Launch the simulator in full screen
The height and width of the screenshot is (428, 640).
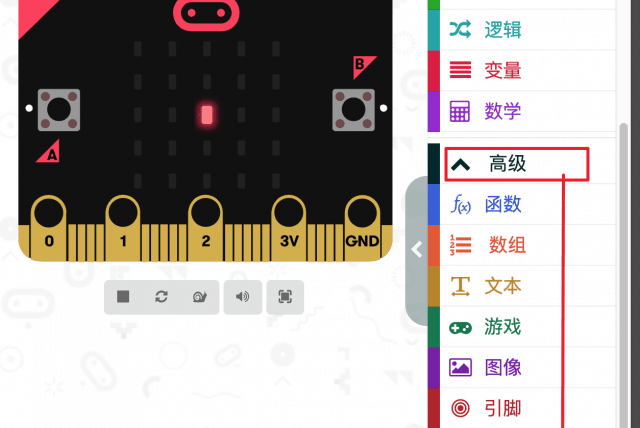tap(285, 297)
